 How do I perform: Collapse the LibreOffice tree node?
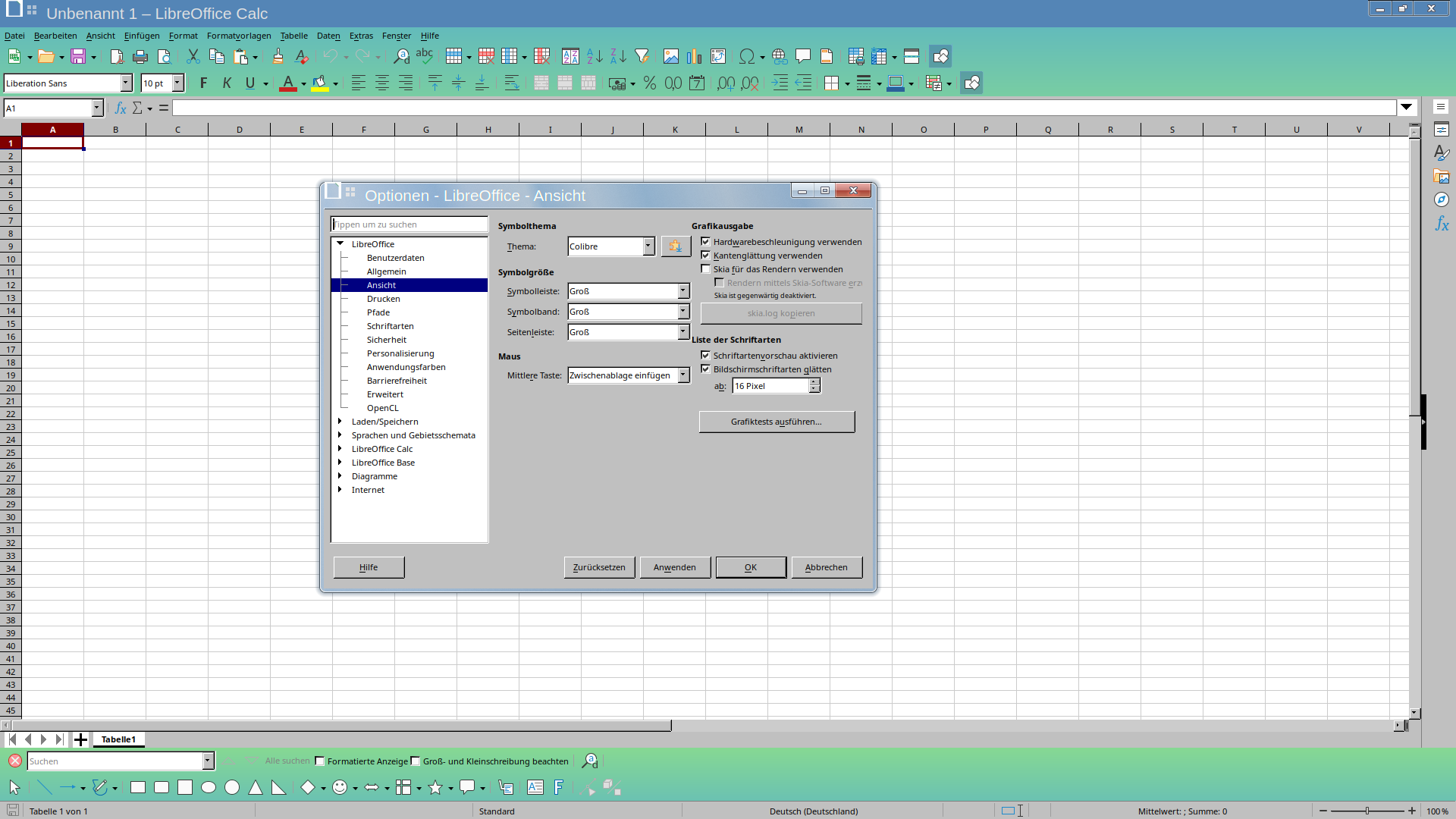click(x=340, y=244)
